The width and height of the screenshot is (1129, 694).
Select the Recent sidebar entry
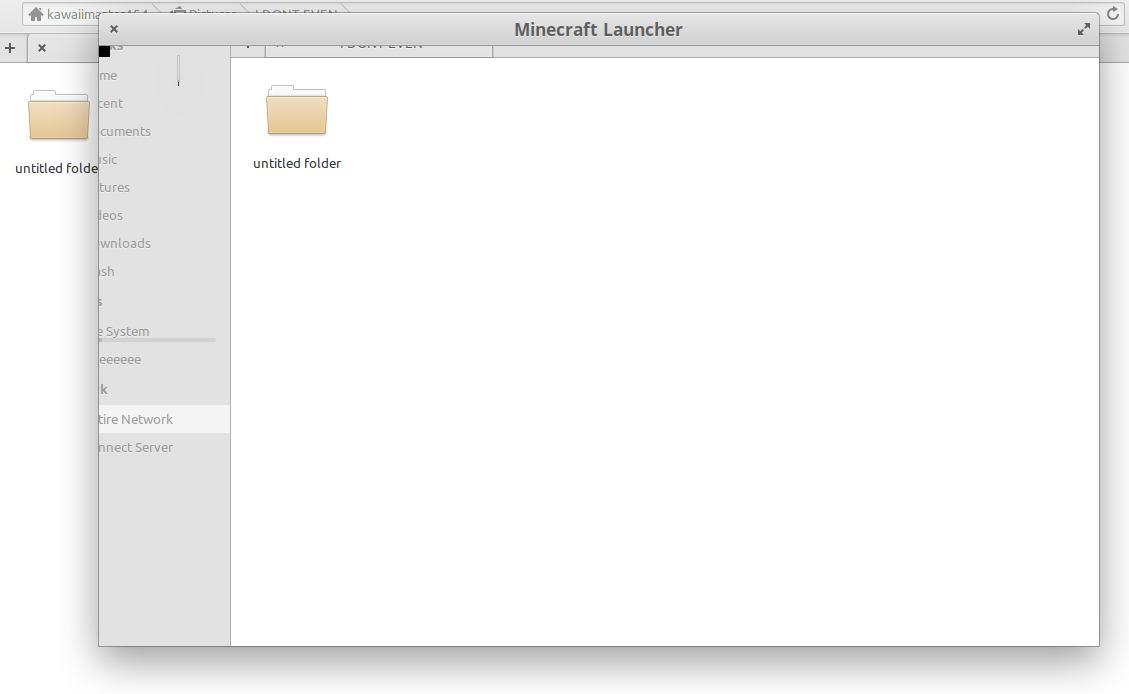tap(164, 104)
